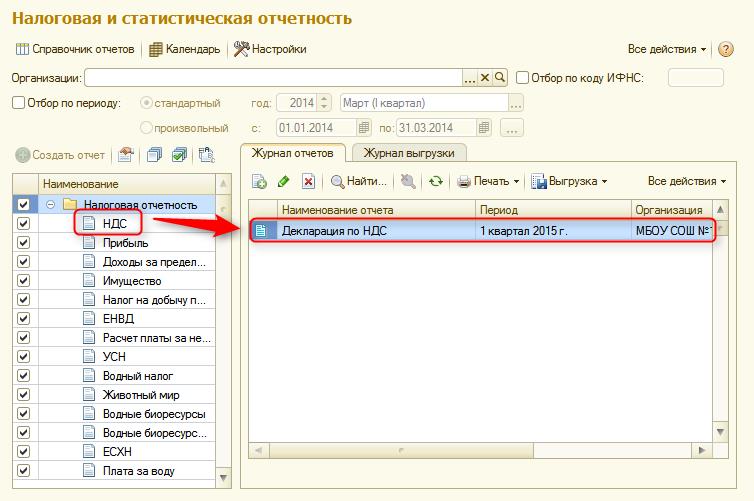Click ellipsis button after end date
The width and height of the screenshot is (754, 501).
click(512, 128)
